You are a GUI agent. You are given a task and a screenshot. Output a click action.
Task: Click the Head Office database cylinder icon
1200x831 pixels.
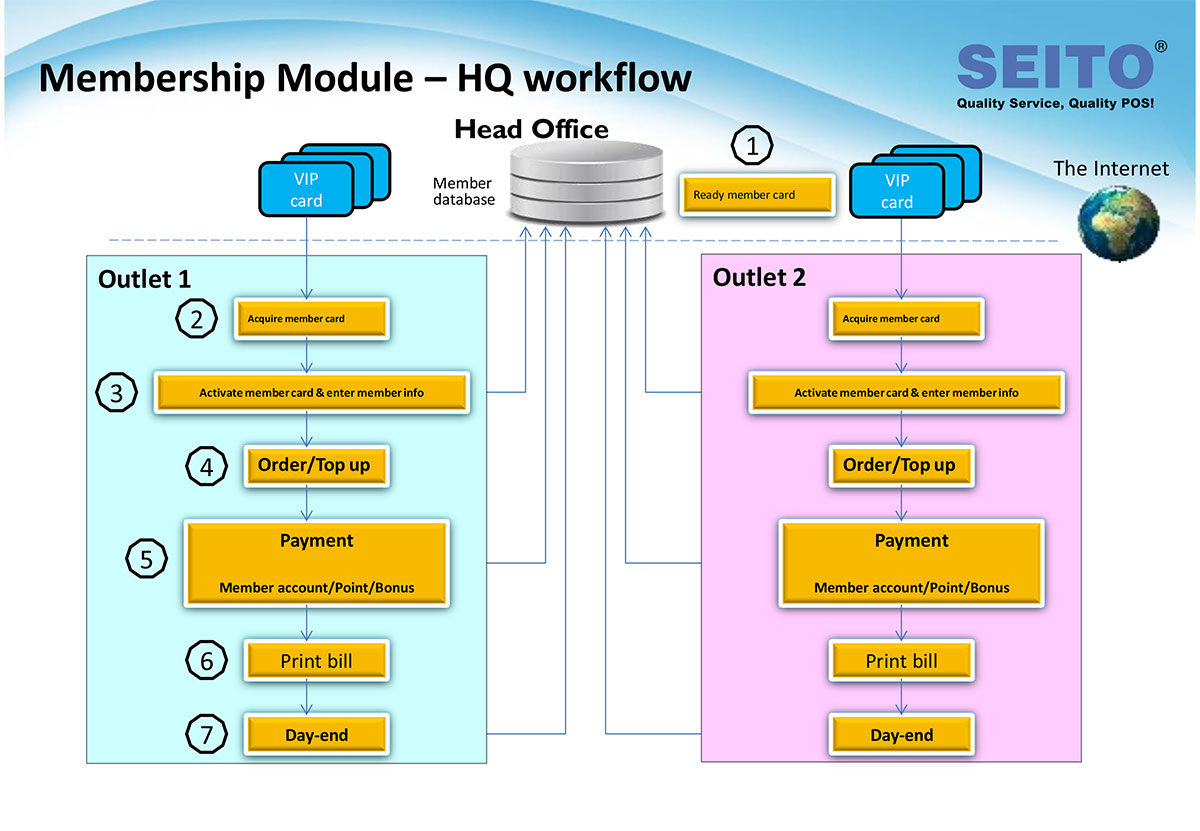585,182
